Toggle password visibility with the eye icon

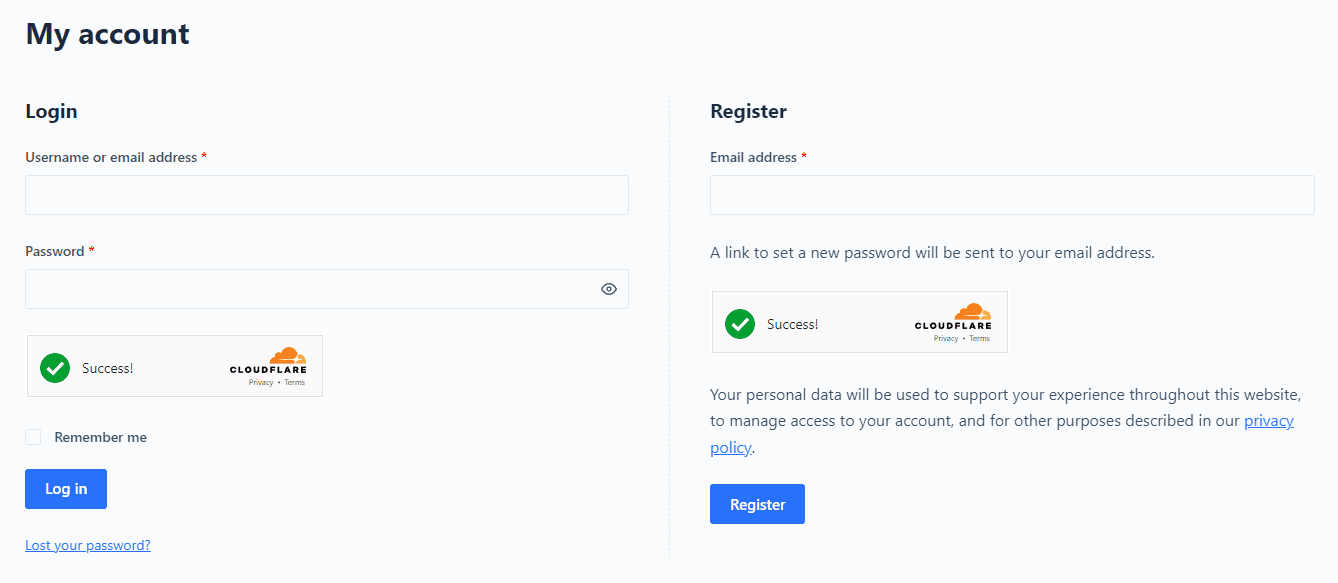click(608, 288)
